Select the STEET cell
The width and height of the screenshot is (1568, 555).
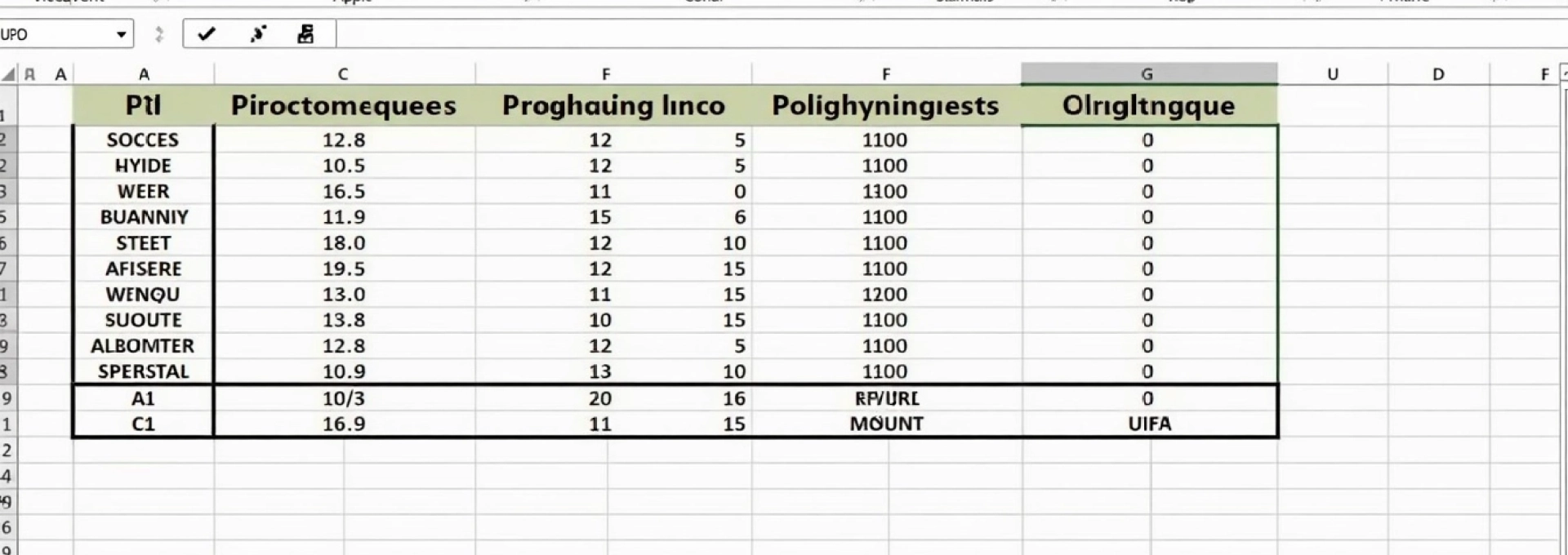144,243
